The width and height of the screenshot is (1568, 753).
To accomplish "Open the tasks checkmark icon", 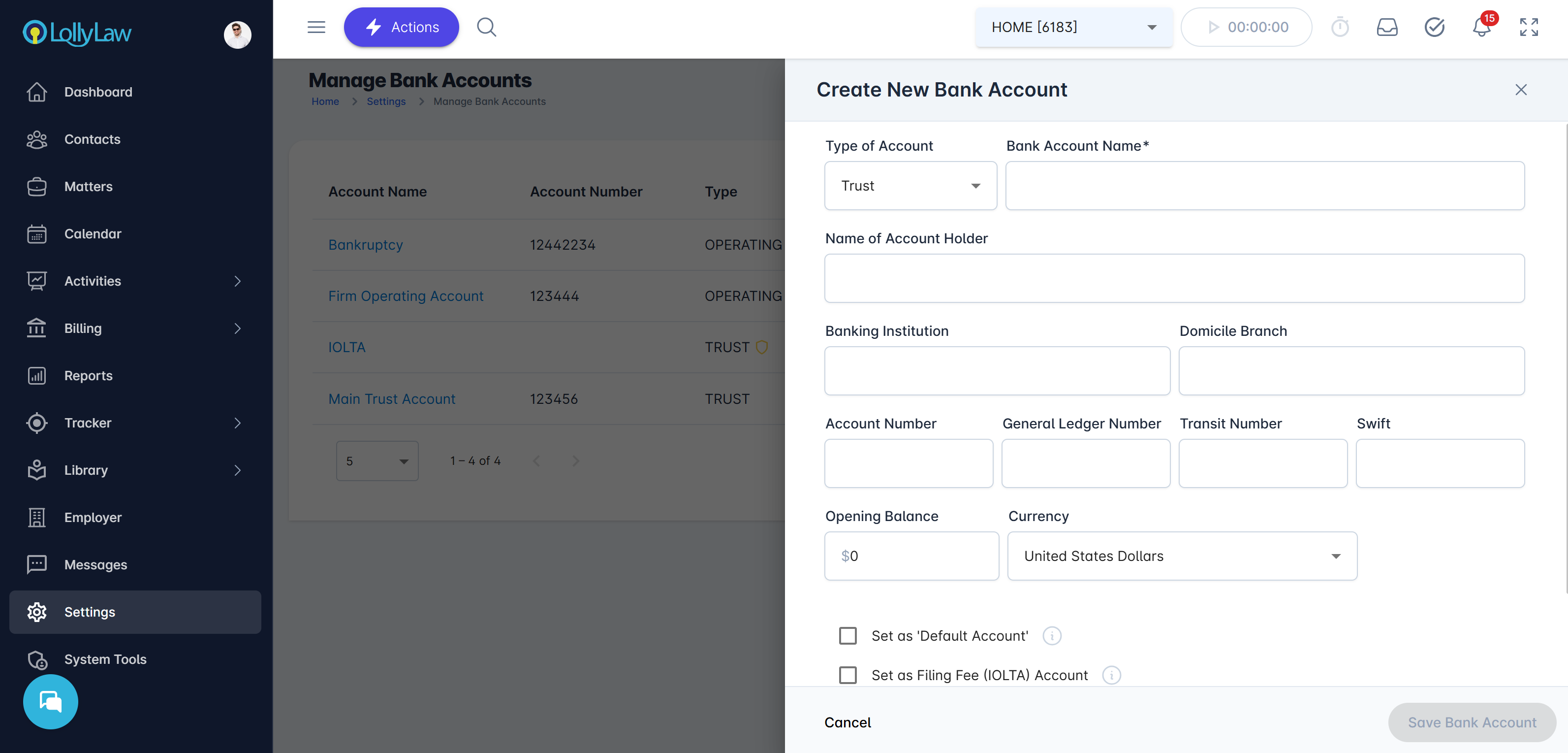I will [1435, 27].
